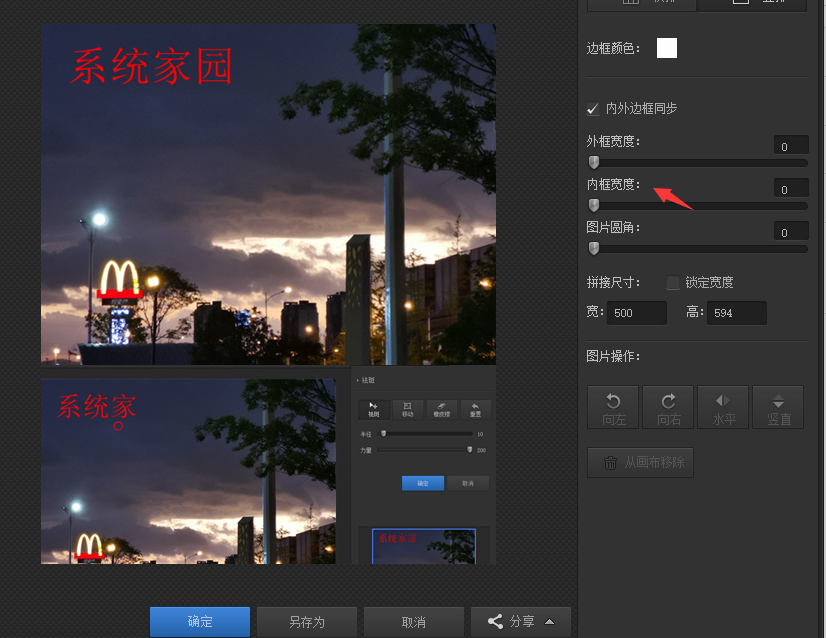Click the 拼接尺寸 label
This screenshot has width=826, height=638.
tap(613, 283)
